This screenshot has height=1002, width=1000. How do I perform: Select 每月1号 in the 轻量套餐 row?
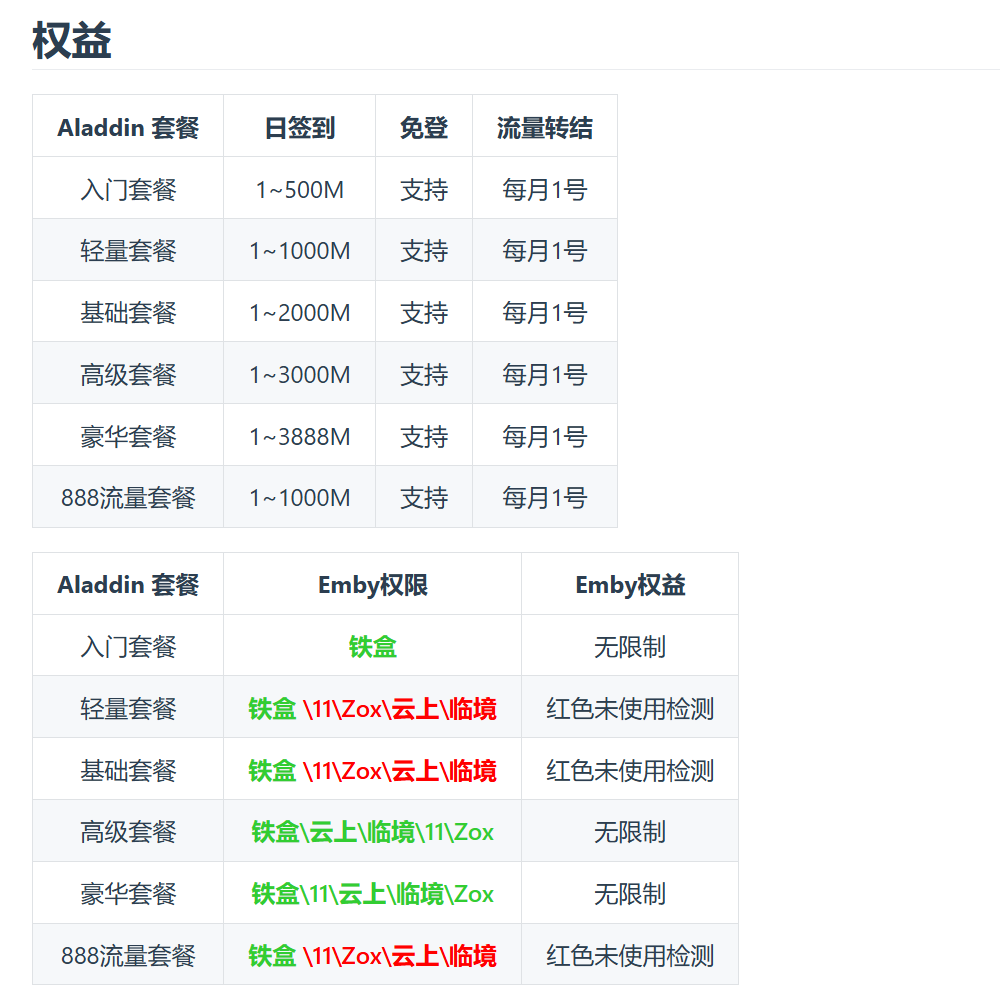(x=544, y=251)
